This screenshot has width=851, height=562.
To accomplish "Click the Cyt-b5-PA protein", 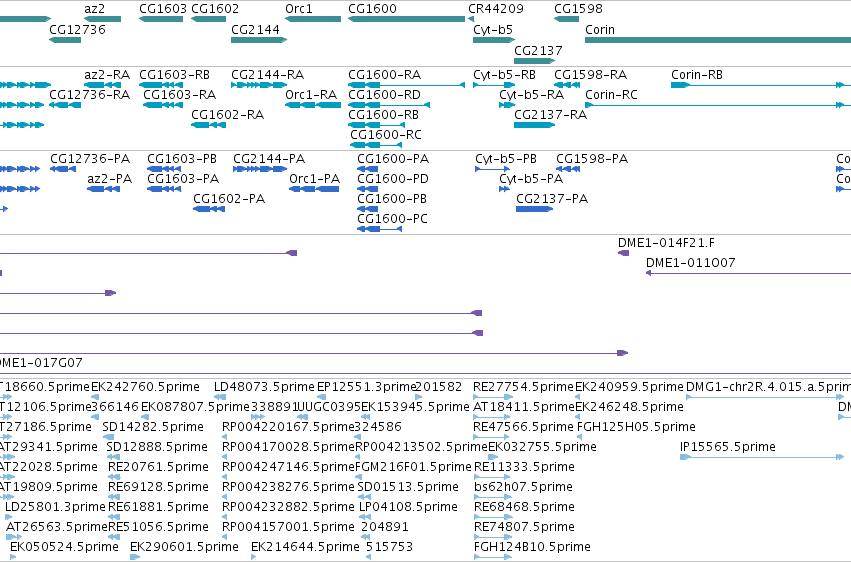I will pyautogui.click(x=505, y=189).
